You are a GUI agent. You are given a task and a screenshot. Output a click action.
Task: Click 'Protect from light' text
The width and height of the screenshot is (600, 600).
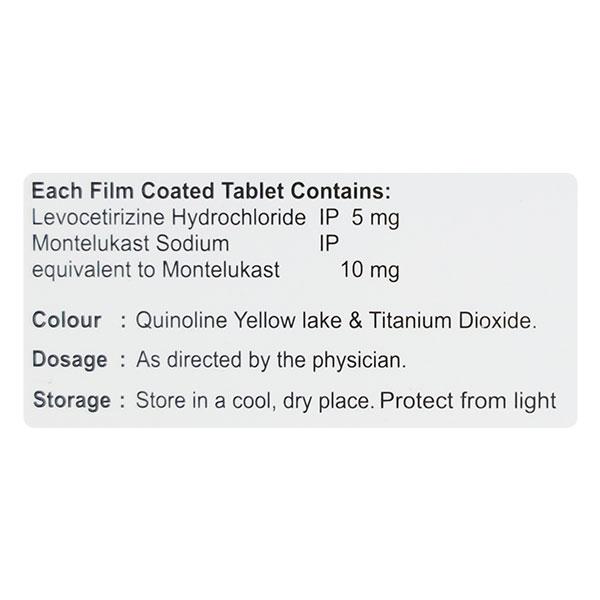(470, 401)
